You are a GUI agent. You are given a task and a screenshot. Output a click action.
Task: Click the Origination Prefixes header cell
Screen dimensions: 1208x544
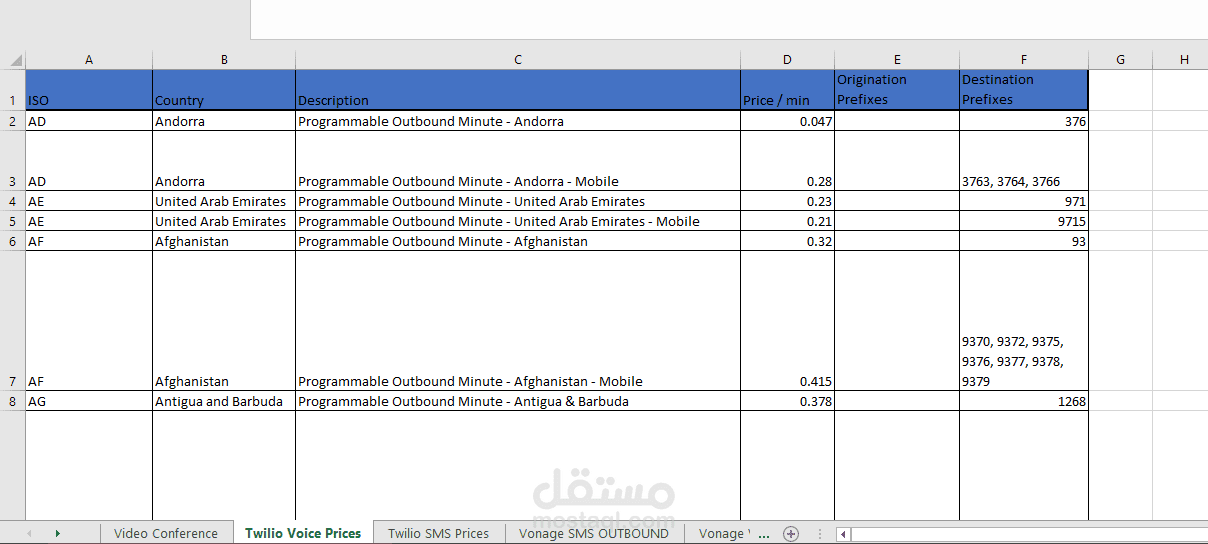[x=897, y=90]
